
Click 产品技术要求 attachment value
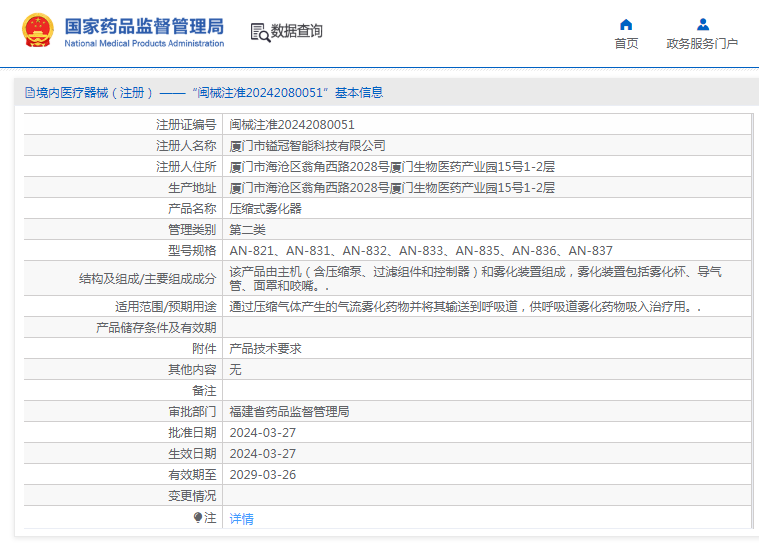click(265, 348)
